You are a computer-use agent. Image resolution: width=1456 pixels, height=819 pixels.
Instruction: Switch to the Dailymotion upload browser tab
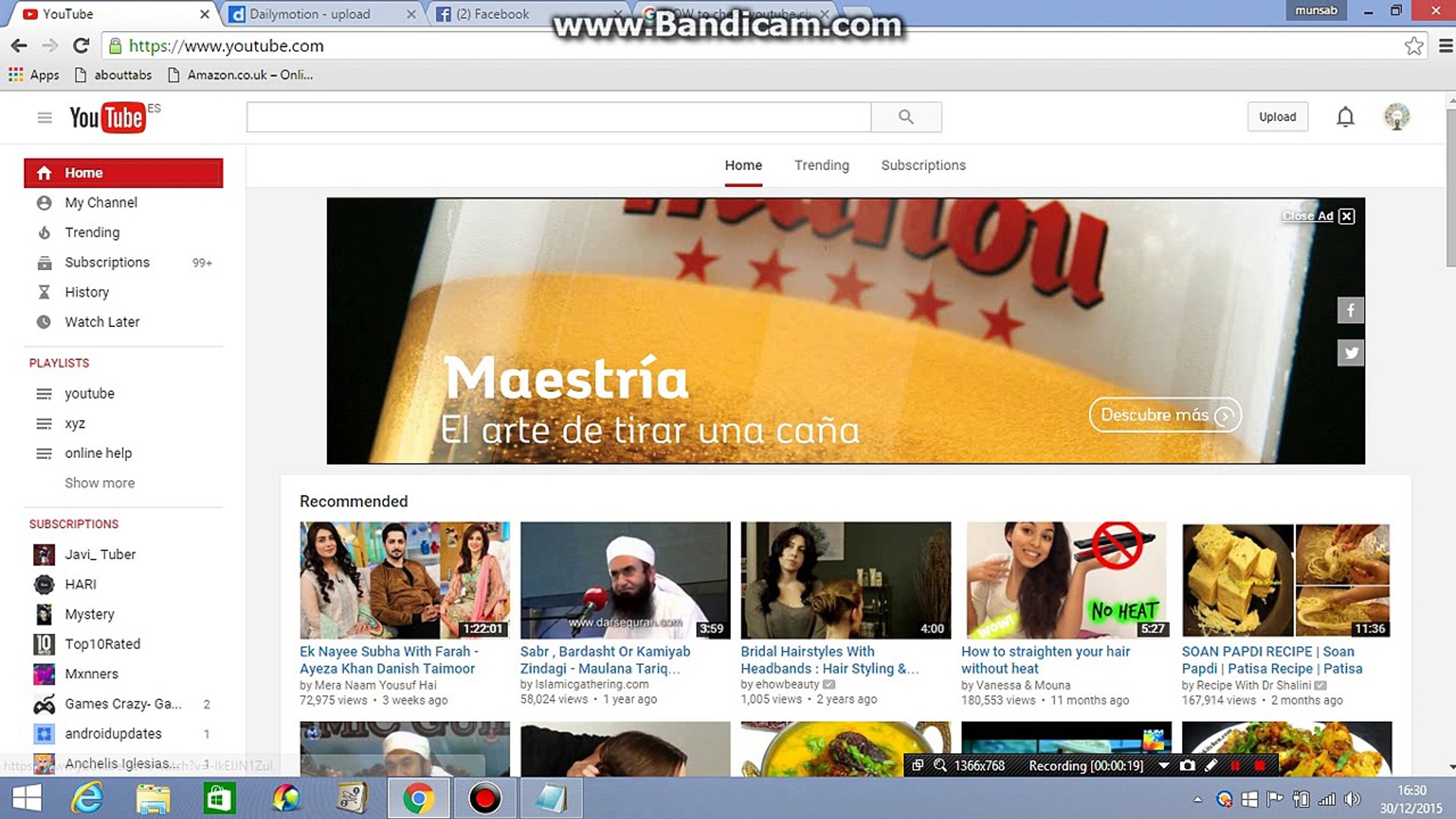pos(309,14)
